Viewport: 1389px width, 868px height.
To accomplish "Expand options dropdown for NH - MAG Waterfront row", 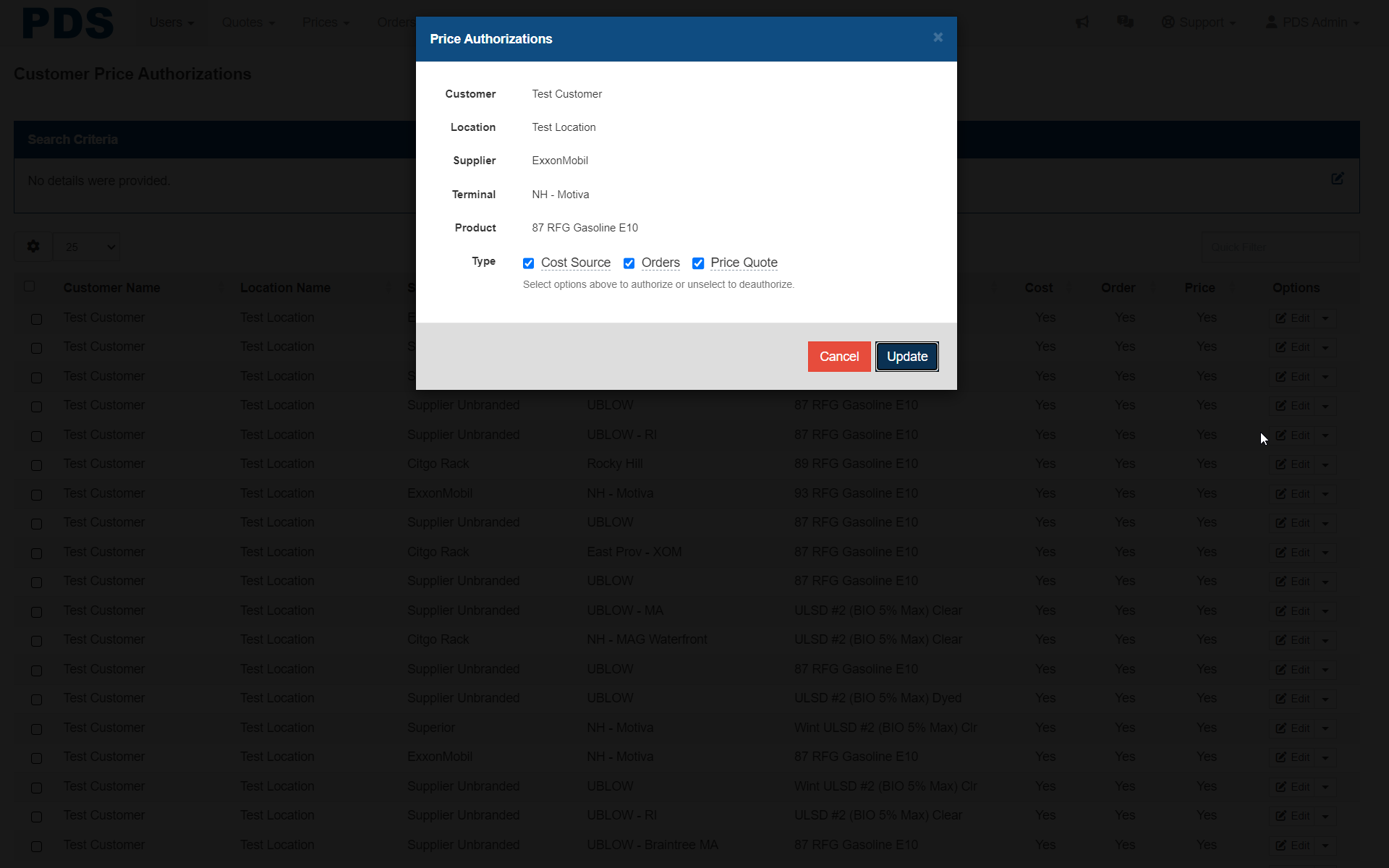I will tap(1325, 640).
